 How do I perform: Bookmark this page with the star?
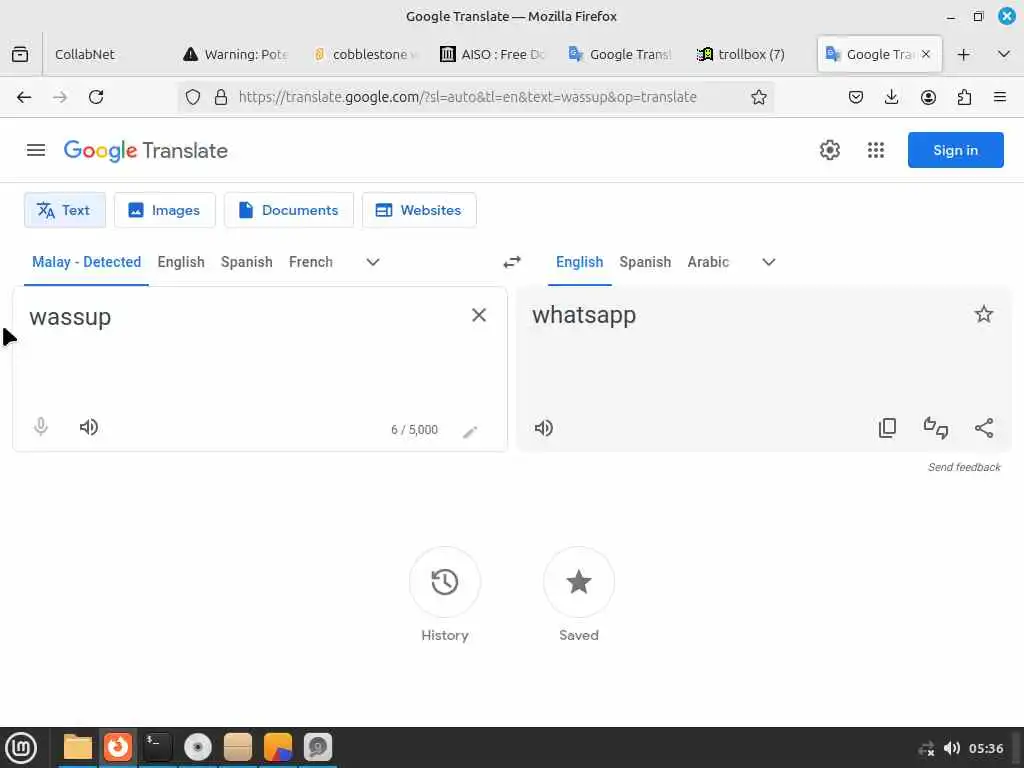coord(758,97)
